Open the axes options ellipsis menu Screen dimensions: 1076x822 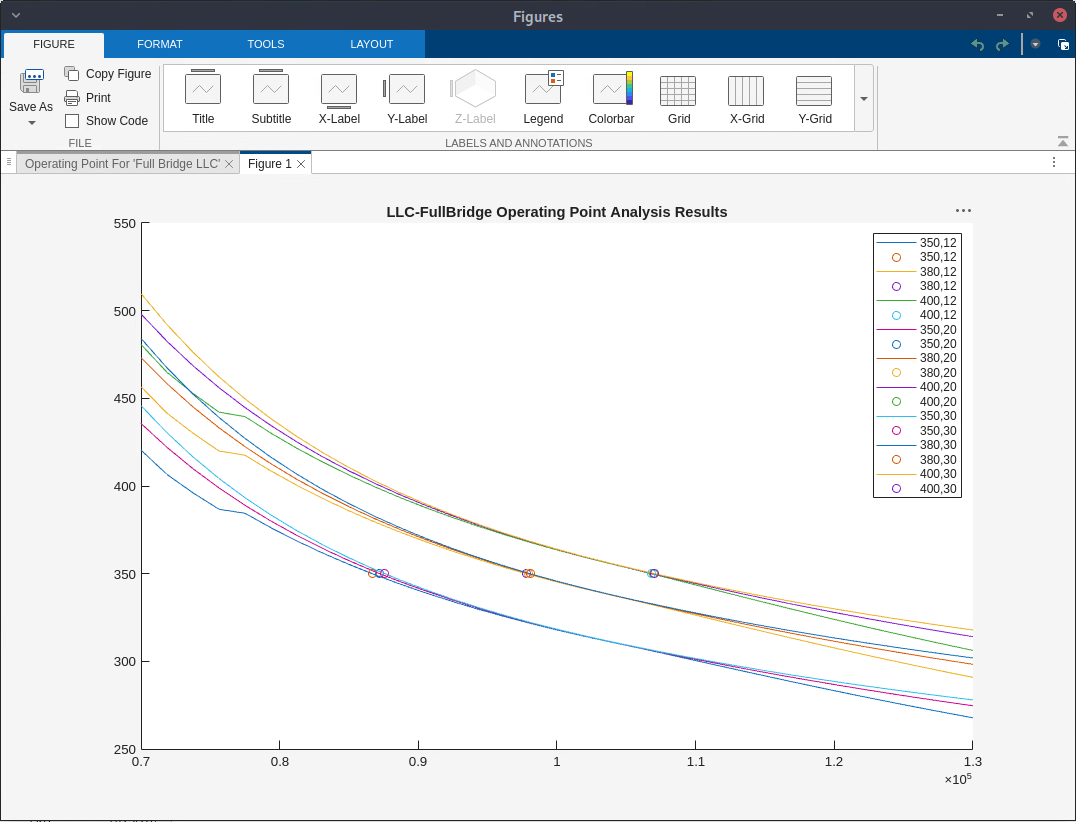point(963,210)
